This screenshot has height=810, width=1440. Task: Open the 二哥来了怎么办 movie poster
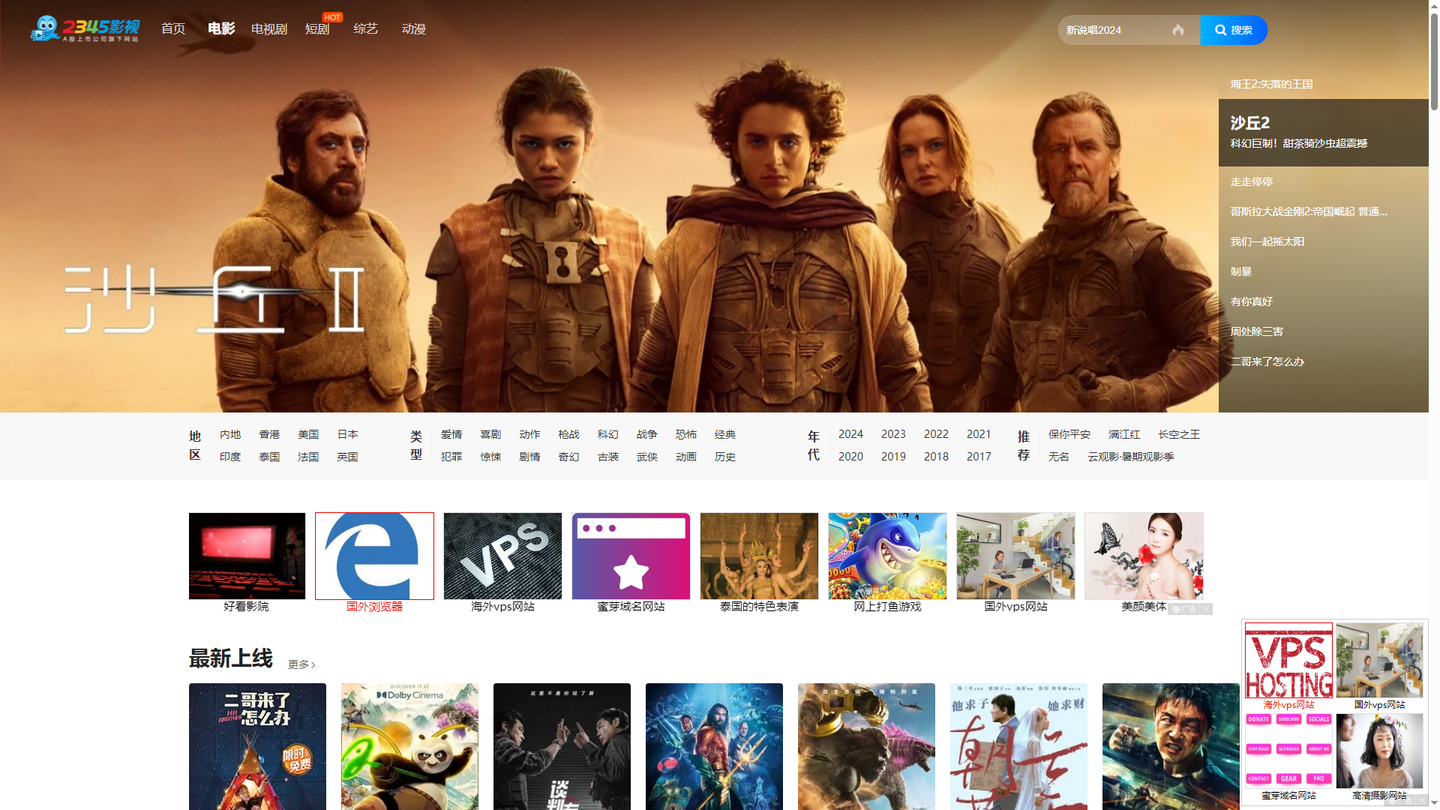point(257,746)
